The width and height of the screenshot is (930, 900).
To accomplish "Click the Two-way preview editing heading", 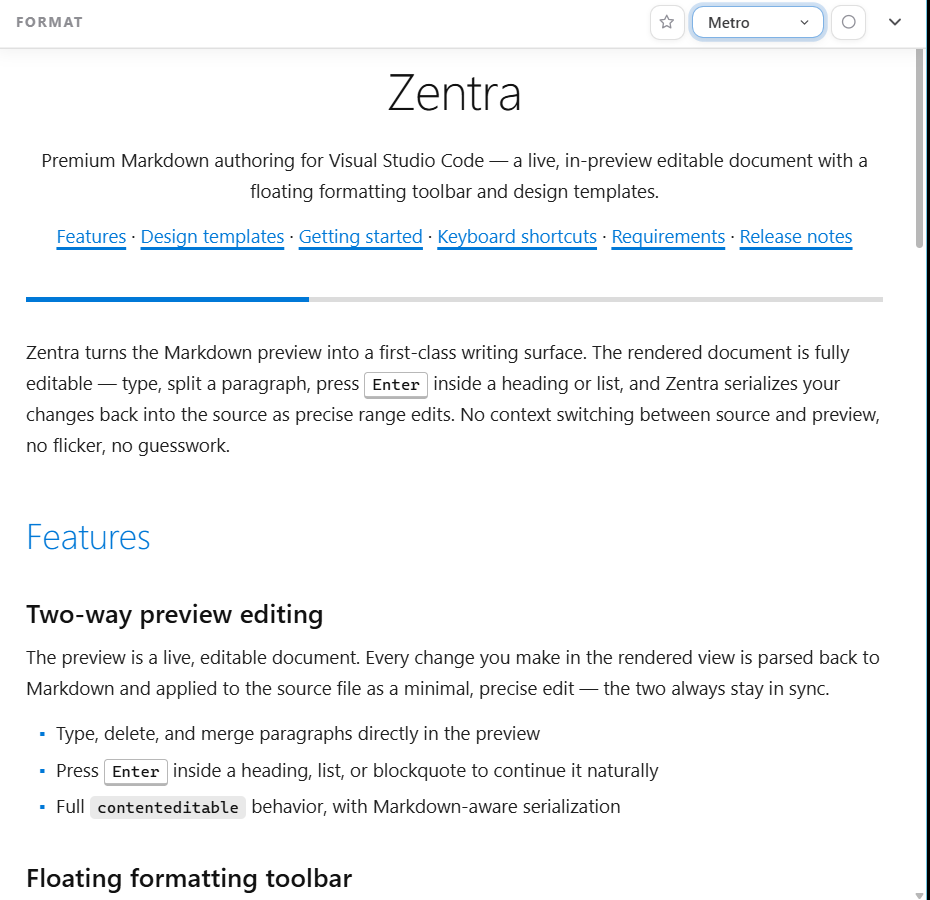I will tap(175, 615).
